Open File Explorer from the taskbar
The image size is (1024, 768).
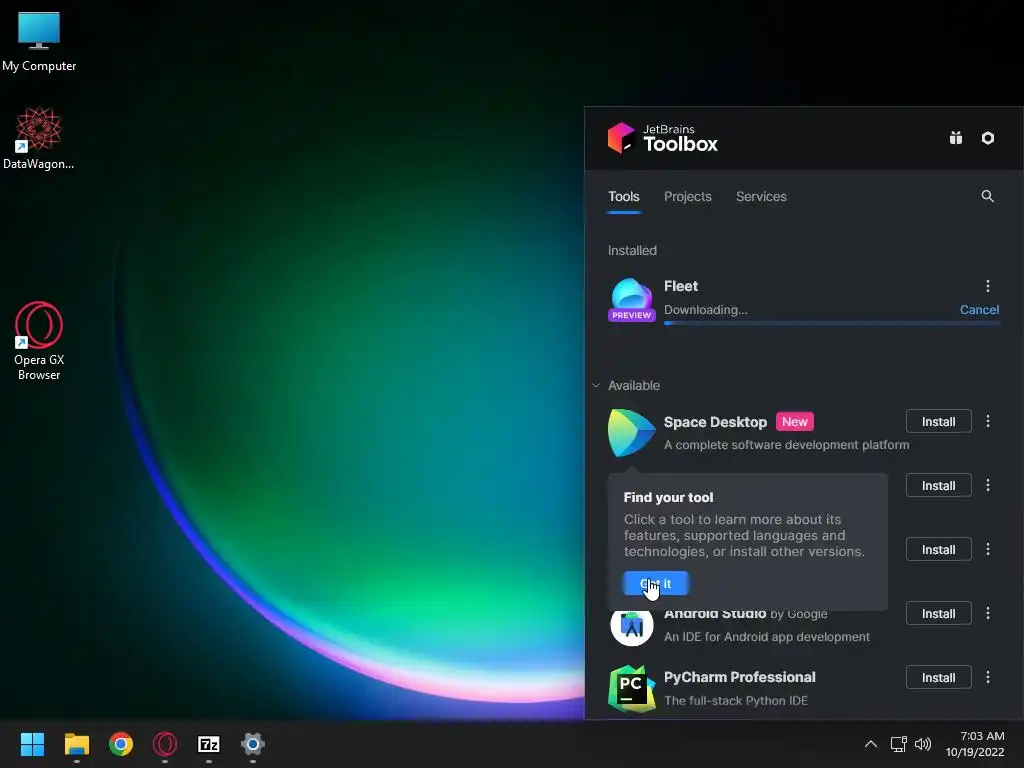click(x=76, y=744)
